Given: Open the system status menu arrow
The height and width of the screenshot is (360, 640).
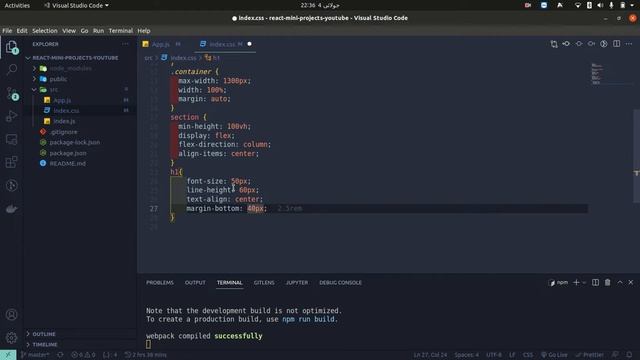Looking at the screenshot, I should 633,5.
